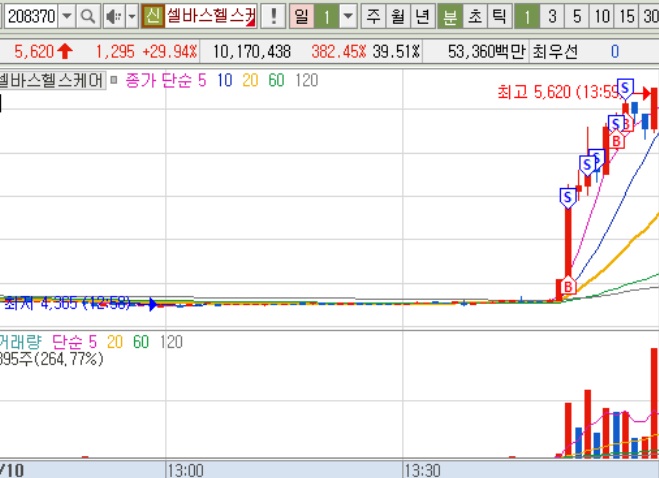Toggle the 일 (daily) chart period
The image size is (659, 478).
point(301,16)
